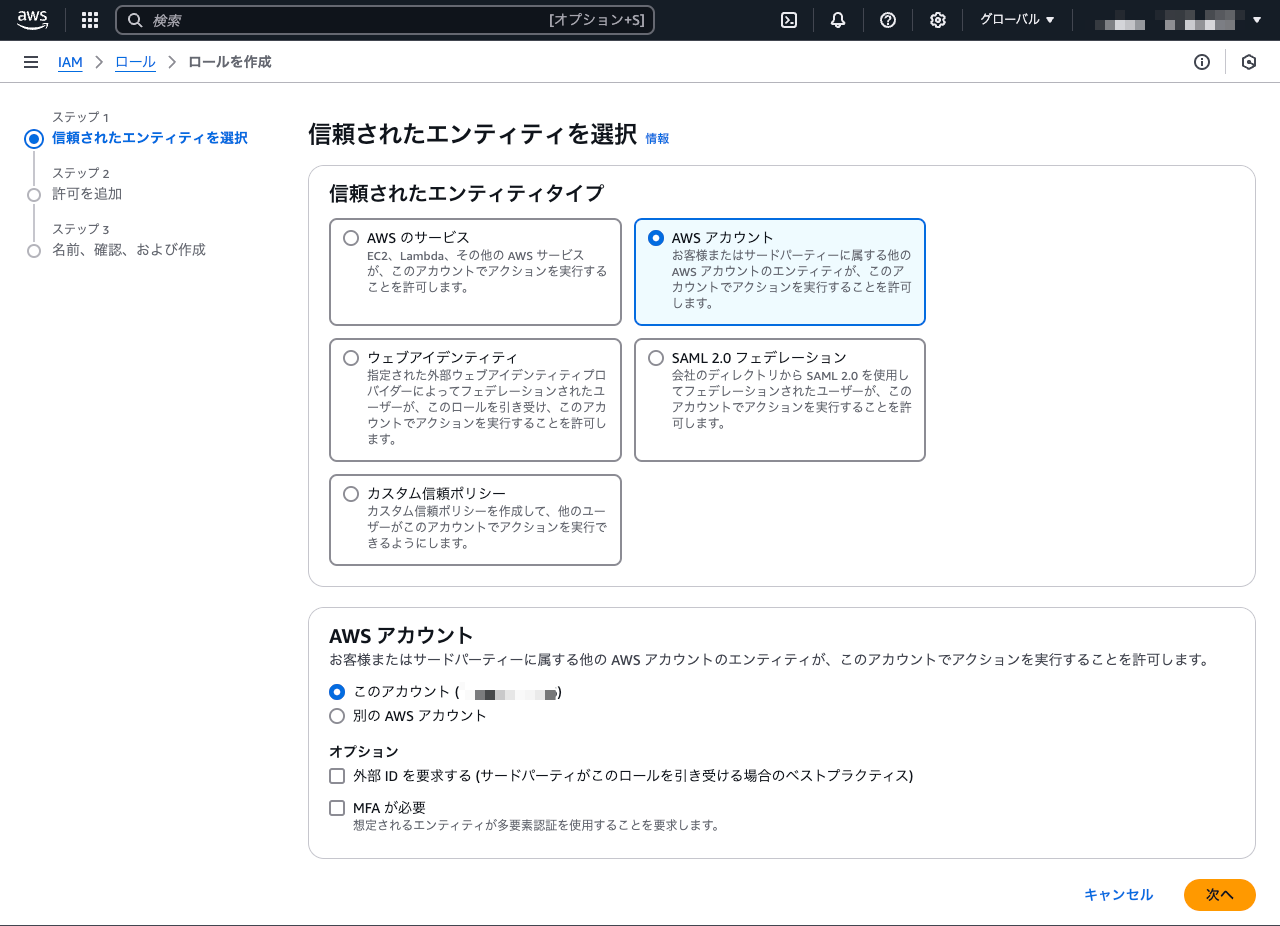Click the 信頼されたエンティティタイプ heading
This screenshot has width=1280, height=926.
(x=466, y=194)
